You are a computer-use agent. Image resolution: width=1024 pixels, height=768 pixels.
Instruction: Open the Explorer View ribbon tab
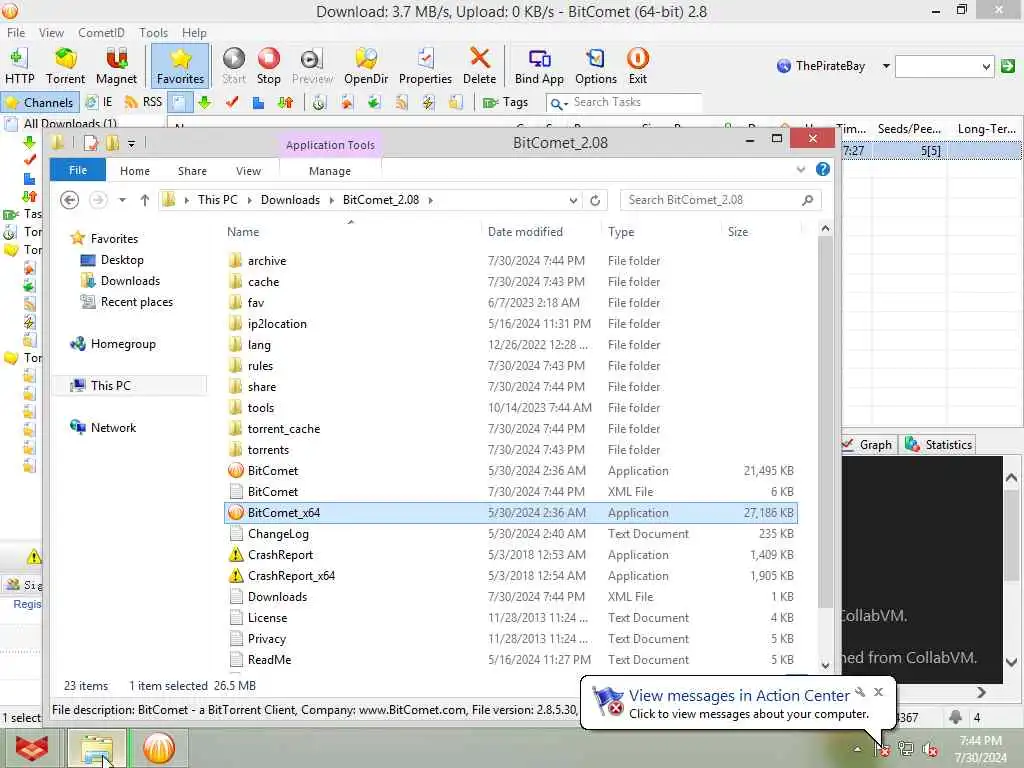pyautogui.click(x=248, y=170)
